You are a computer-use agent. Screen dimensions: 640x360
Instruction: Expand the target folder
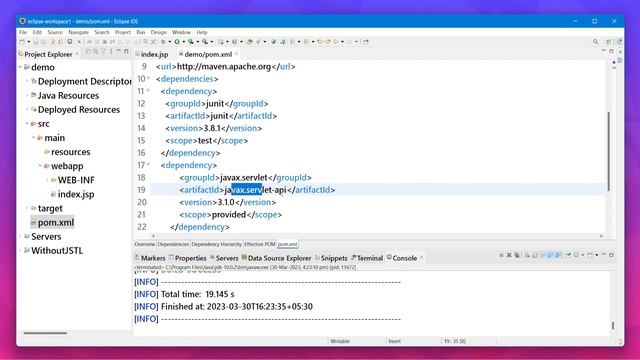point(27,208)
